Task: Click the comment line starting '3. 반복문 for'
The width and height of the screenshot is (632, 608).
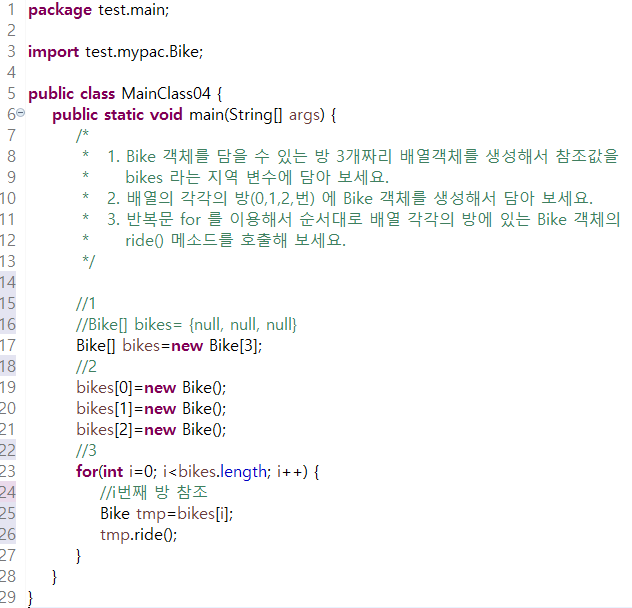Action: [363, 219]
